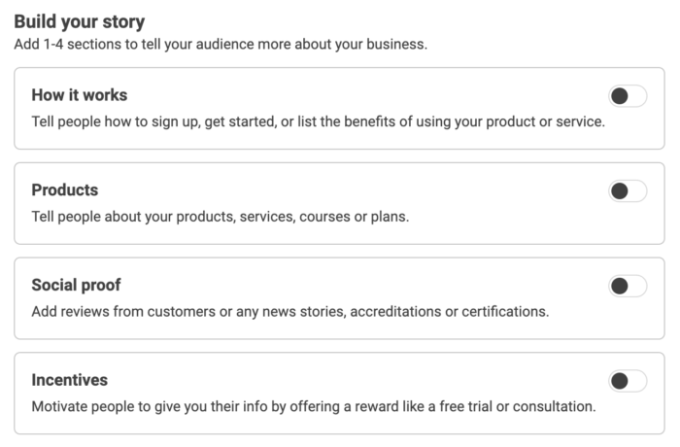Image resolution: width=680 pixels, height=447 pixels.
Task: Click the dark knob of Social proof switch
Action: [x=619, y=286]
